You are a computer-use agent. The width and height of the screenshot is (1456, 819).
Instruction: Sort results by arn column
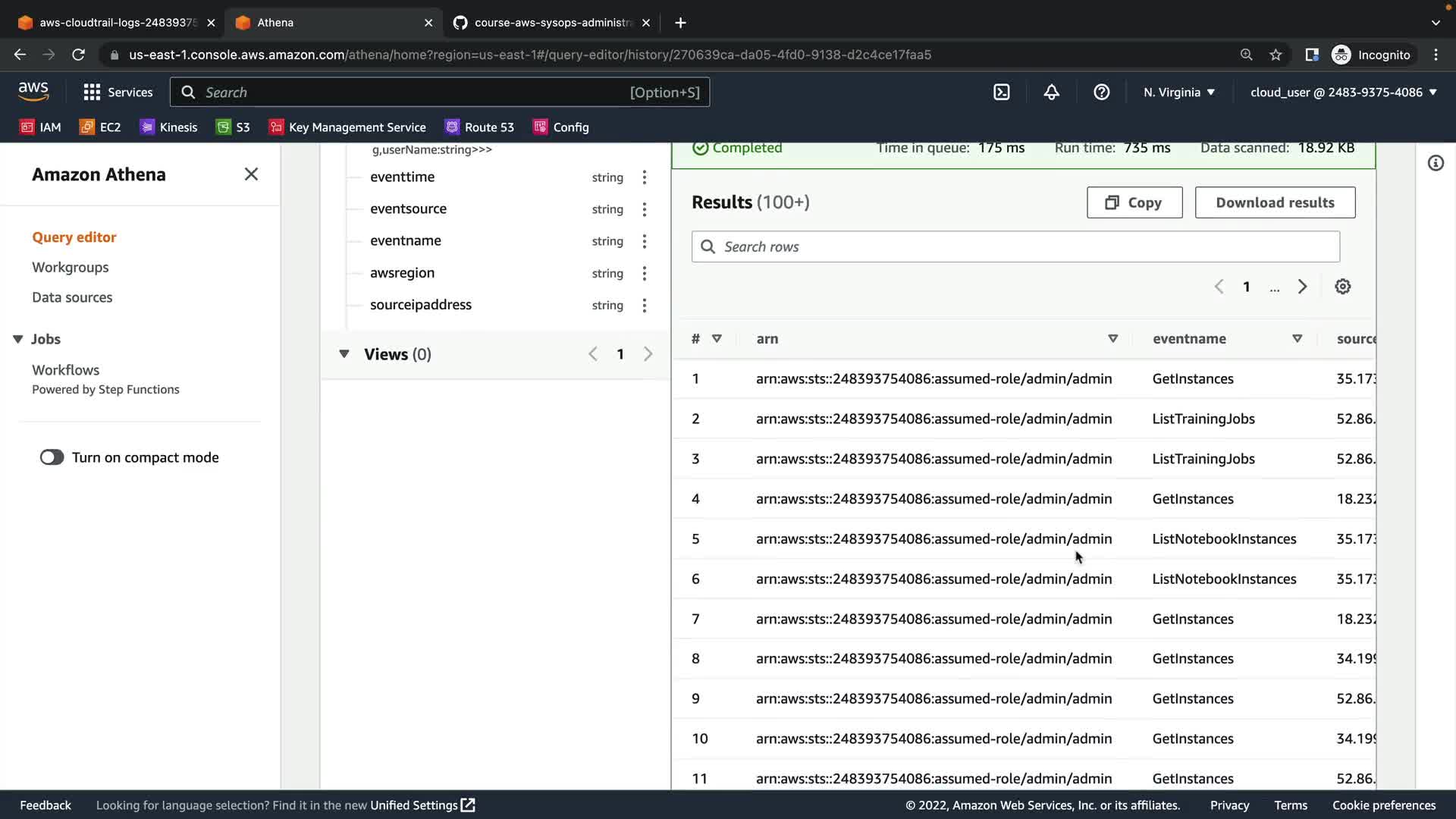click(x=1112, y=339)
